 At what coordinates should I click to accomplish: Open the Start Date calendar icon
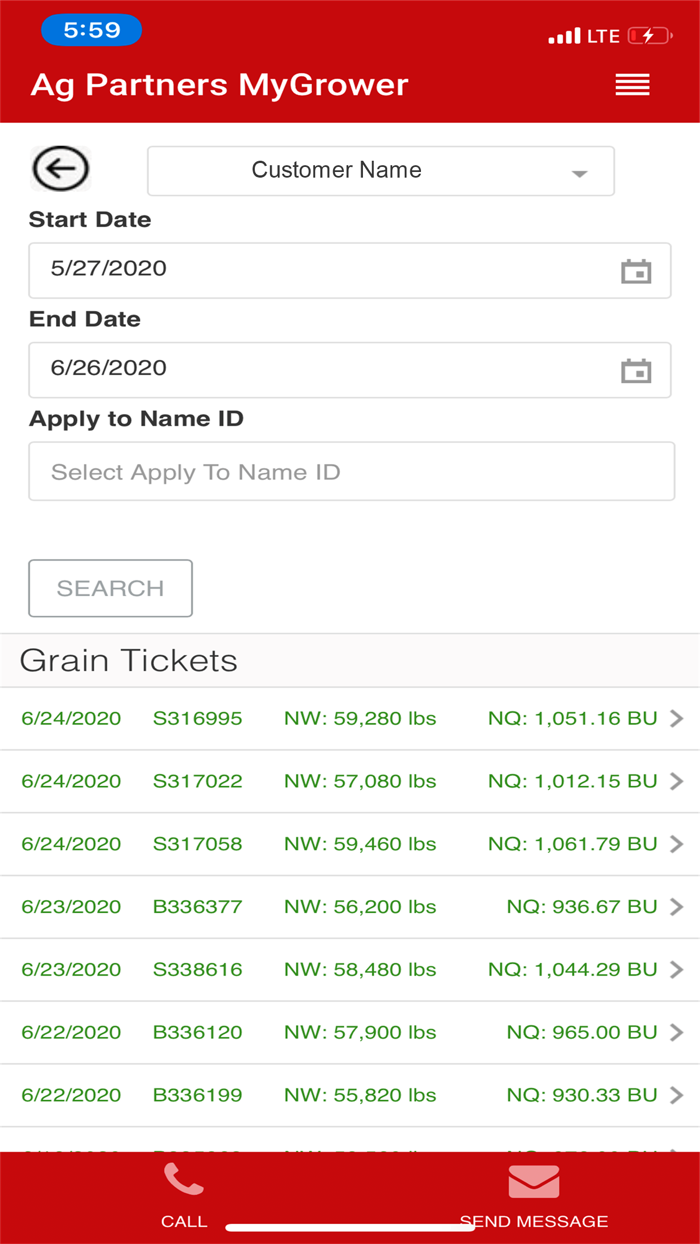(x=636, y=271)
